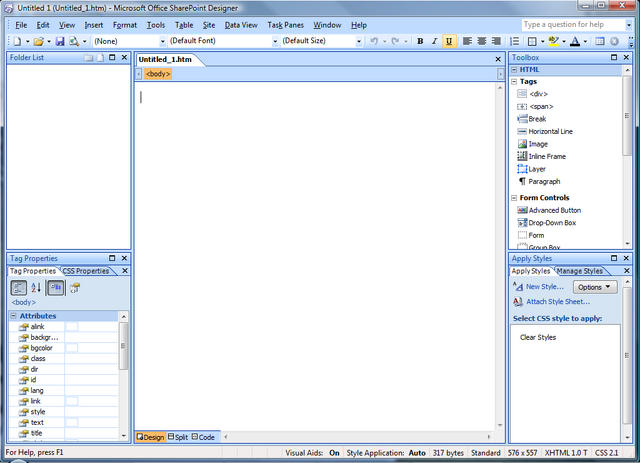Toggle Show Set Properties on Top

tap(56, 288)
